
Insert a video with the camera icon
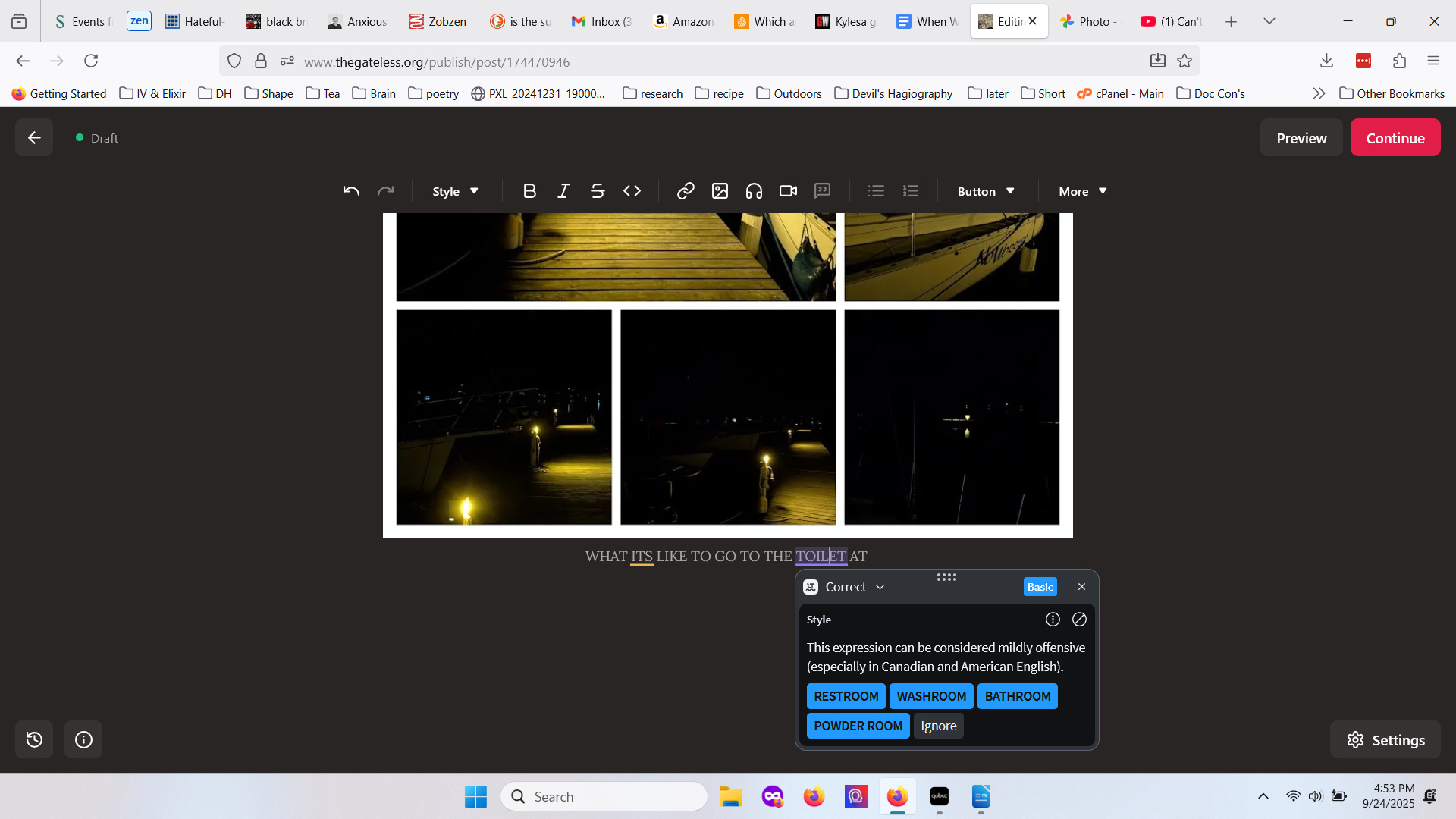pos(788,191)
